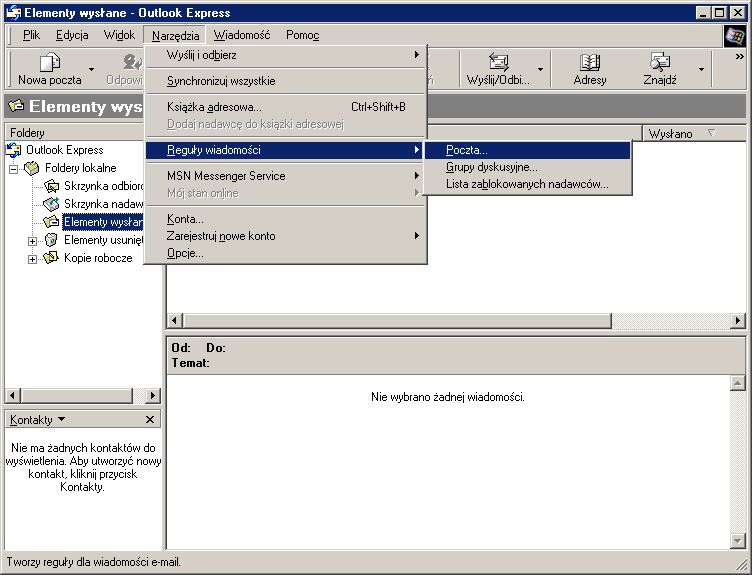Choose Lista zablokowanych nadawców...
The image size is (752, 575).
(x=527, y=184)
